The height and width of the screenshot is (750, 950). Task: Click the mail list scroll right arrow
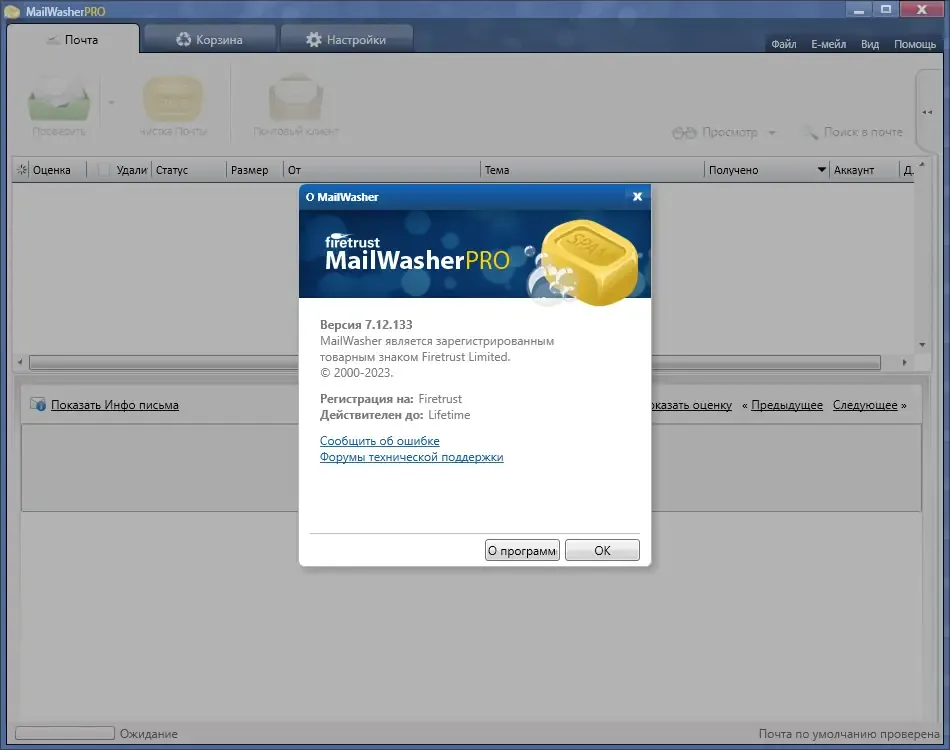click(x=904, y=362)
